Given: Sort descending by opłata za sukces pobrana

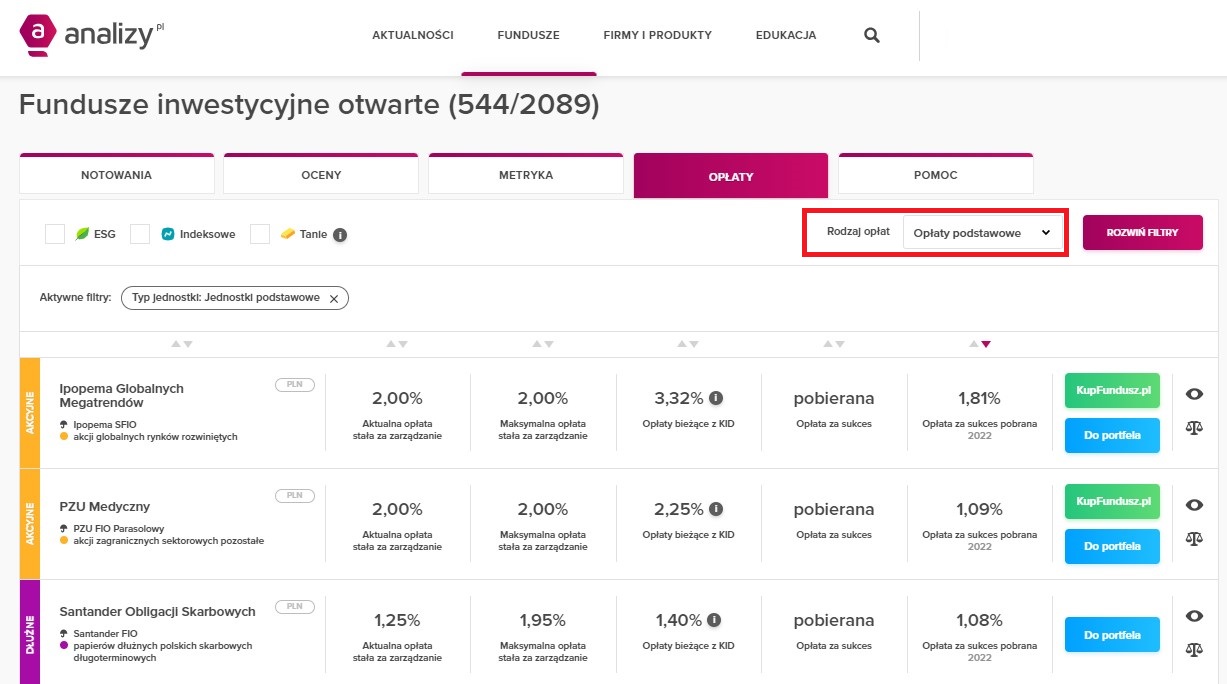Looking at the screenshot, I should coord(985,344).
